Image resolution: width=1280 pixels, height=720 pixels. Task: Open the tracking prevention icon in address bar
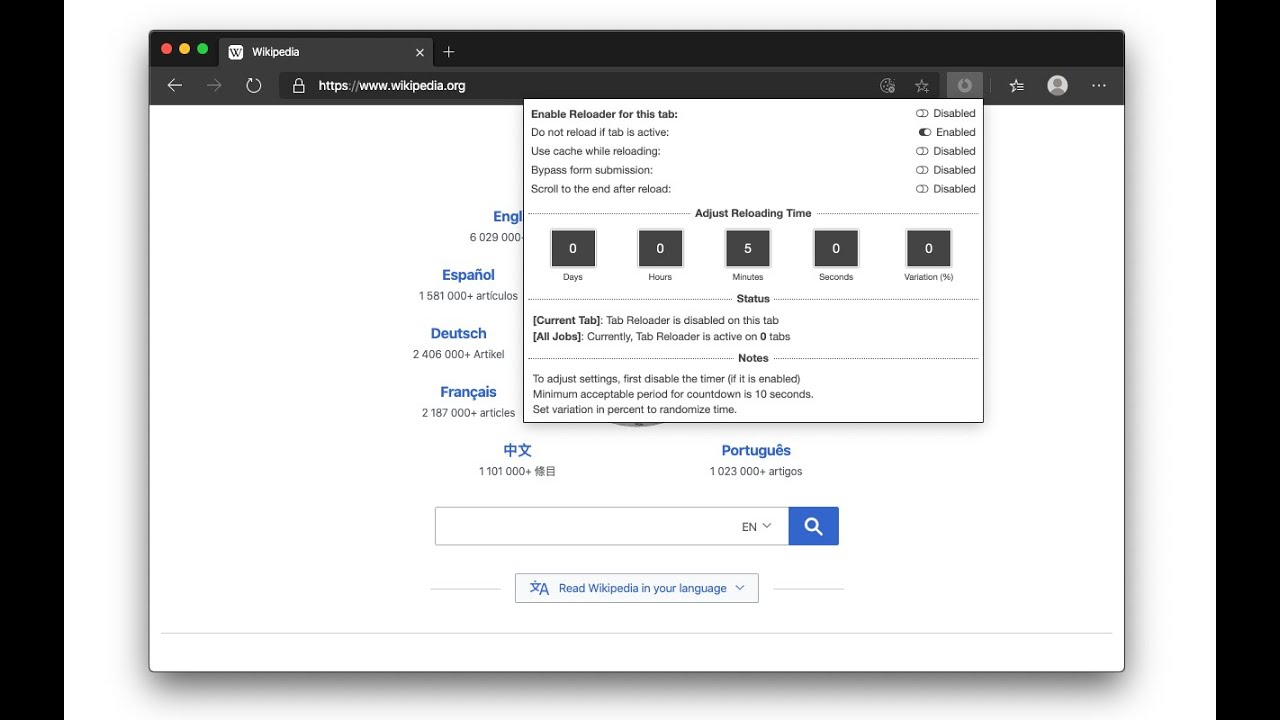tap(887, 86)
